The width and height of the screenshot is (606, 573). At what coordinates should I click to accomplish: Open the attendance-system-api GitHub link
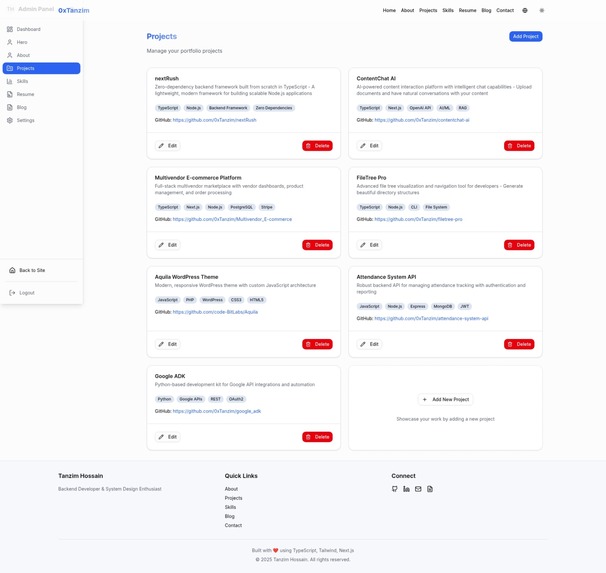(x=431, y=319)
